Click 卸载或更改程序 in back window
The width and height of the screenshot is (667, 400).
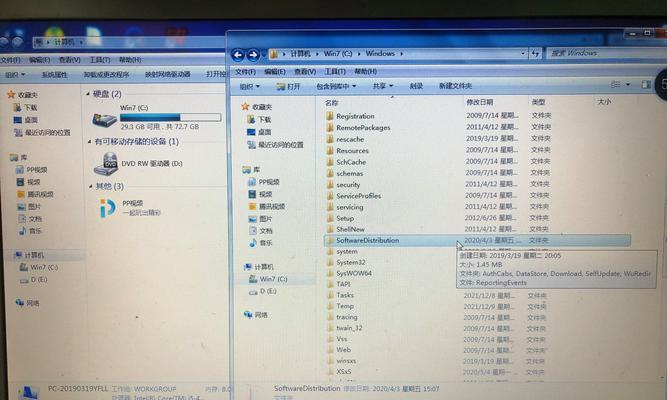coord(106,75)
